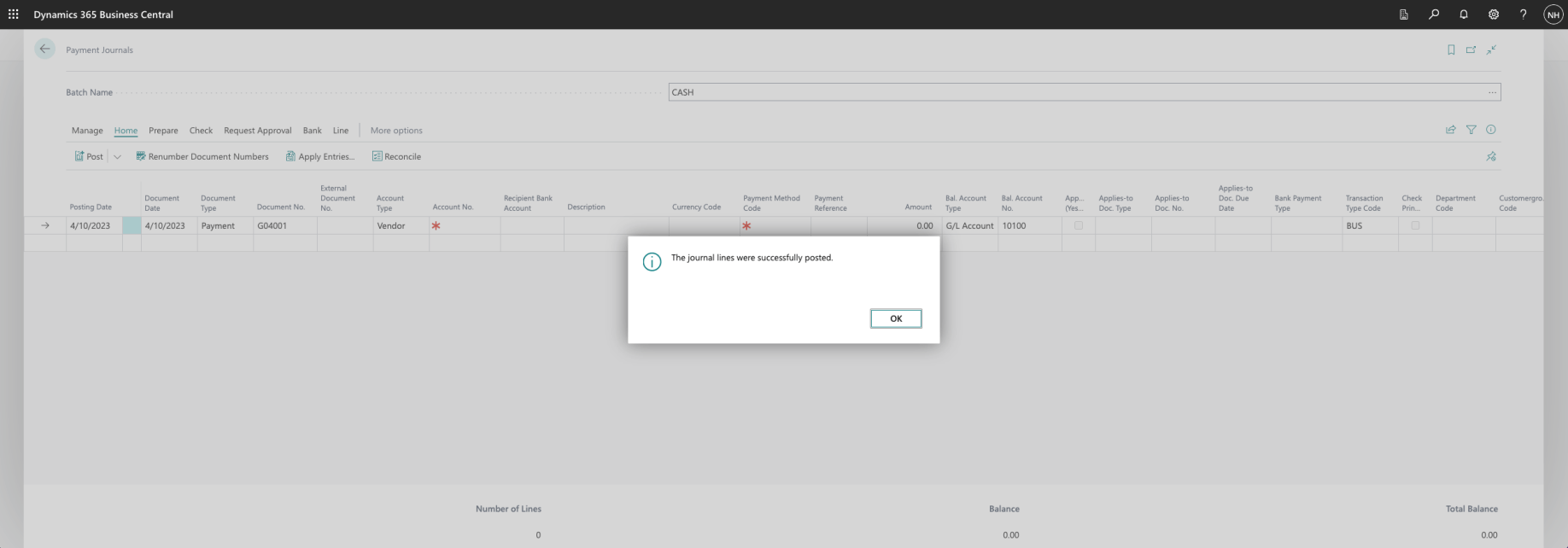1568x548 pixels.
Task: Go back with the arrow icon
Action: click(x=45, y=50)
